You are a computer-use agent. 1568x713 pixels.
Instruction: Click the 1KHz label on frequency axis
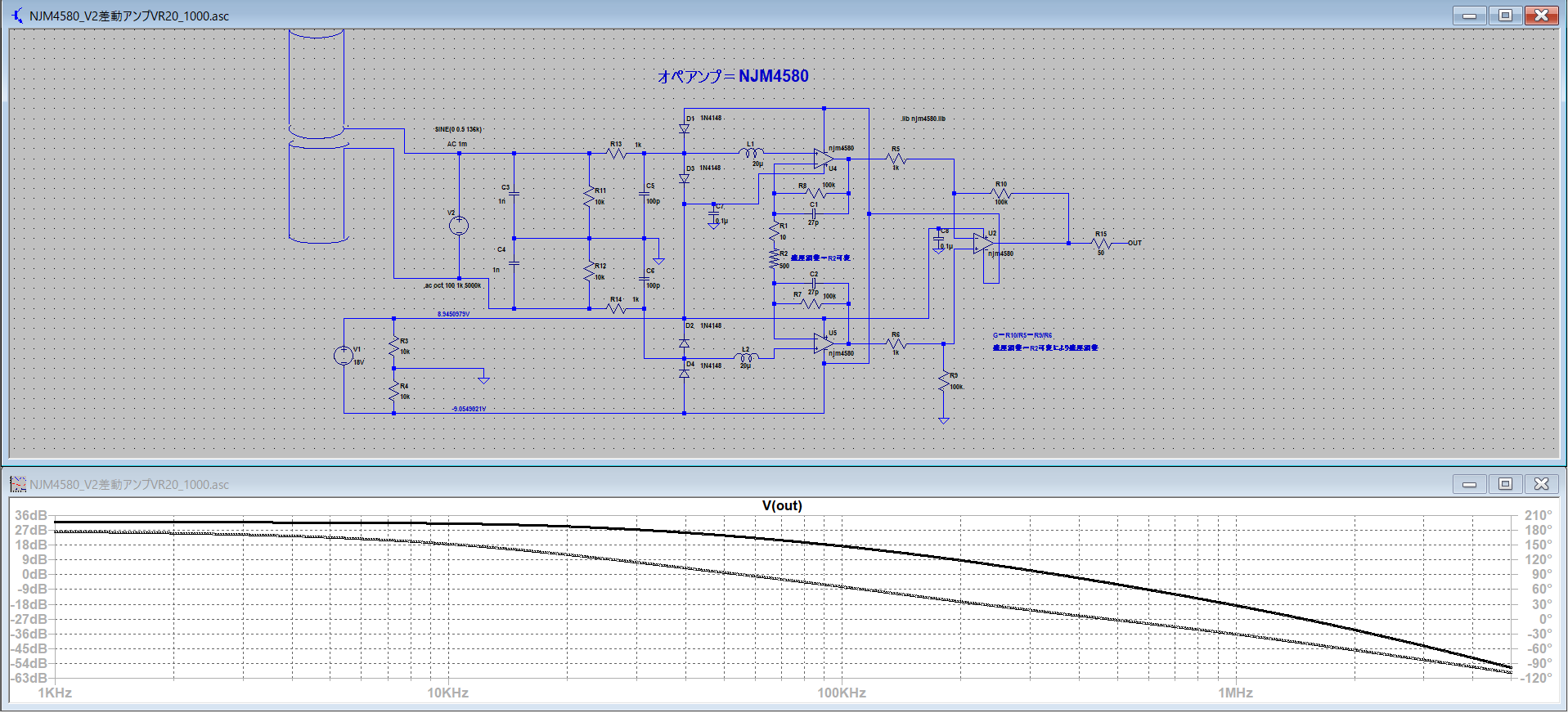(x=55, y=693)
